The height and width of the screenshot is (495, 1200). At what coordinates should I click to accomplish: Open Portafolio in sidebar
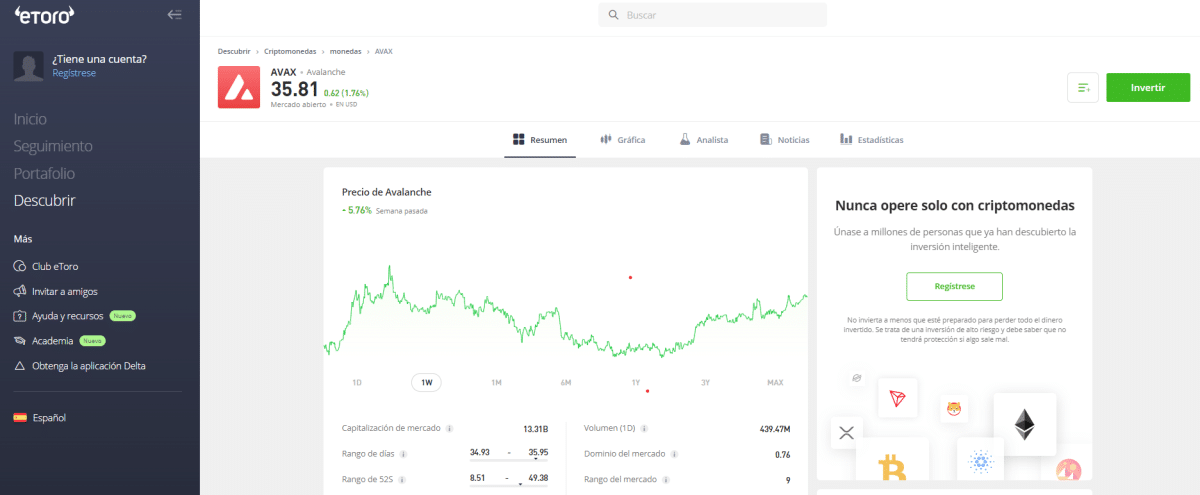(x=44, y=173)
